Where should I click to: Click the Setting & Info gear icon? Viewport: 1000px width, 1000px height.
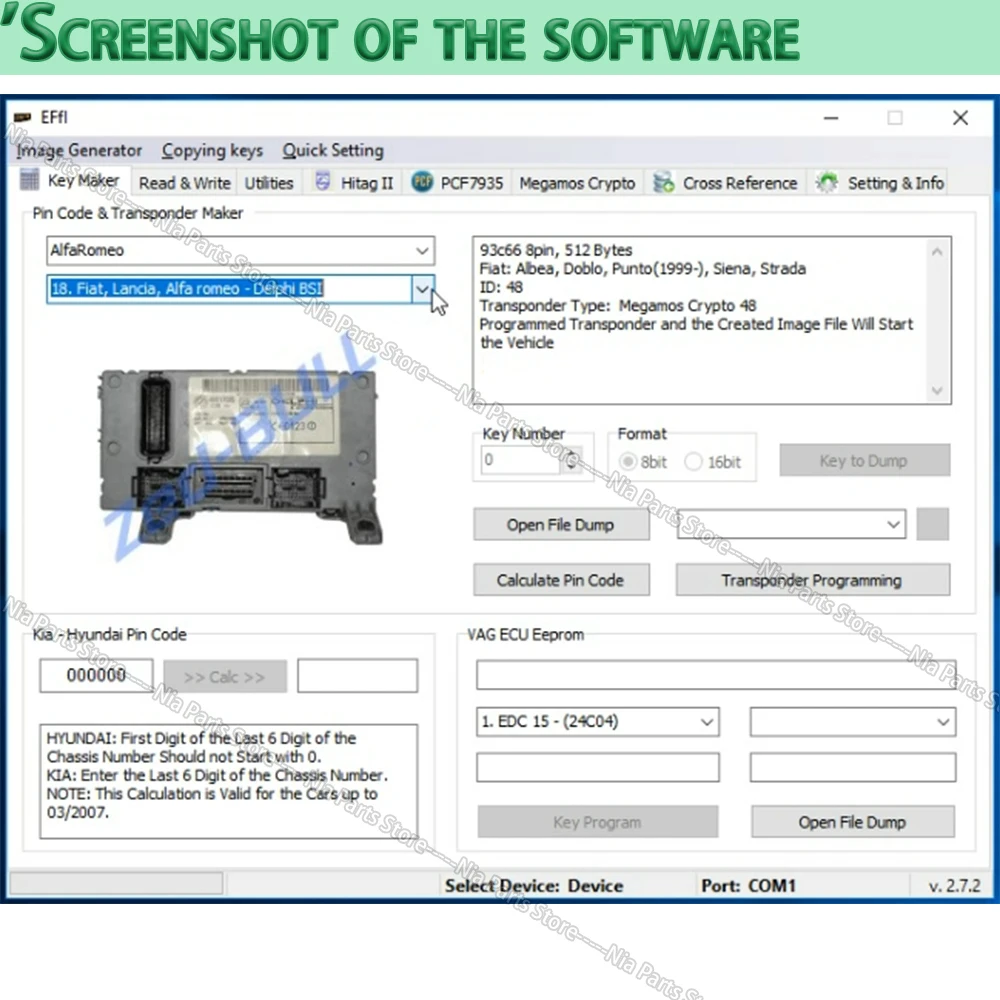(x=827, y=182)
